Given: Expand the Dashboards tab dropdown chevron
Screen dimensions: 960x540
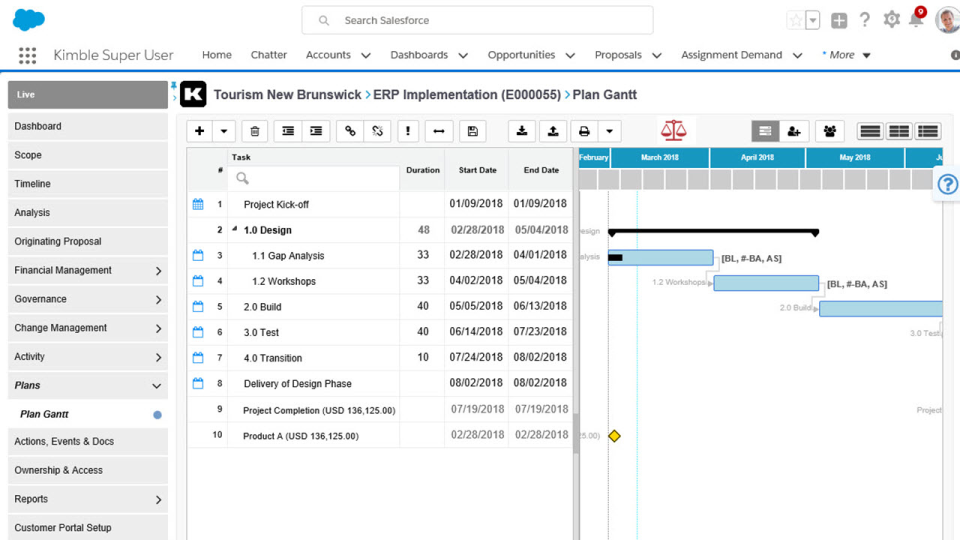Looking at the screenshot, I should 463,56.
